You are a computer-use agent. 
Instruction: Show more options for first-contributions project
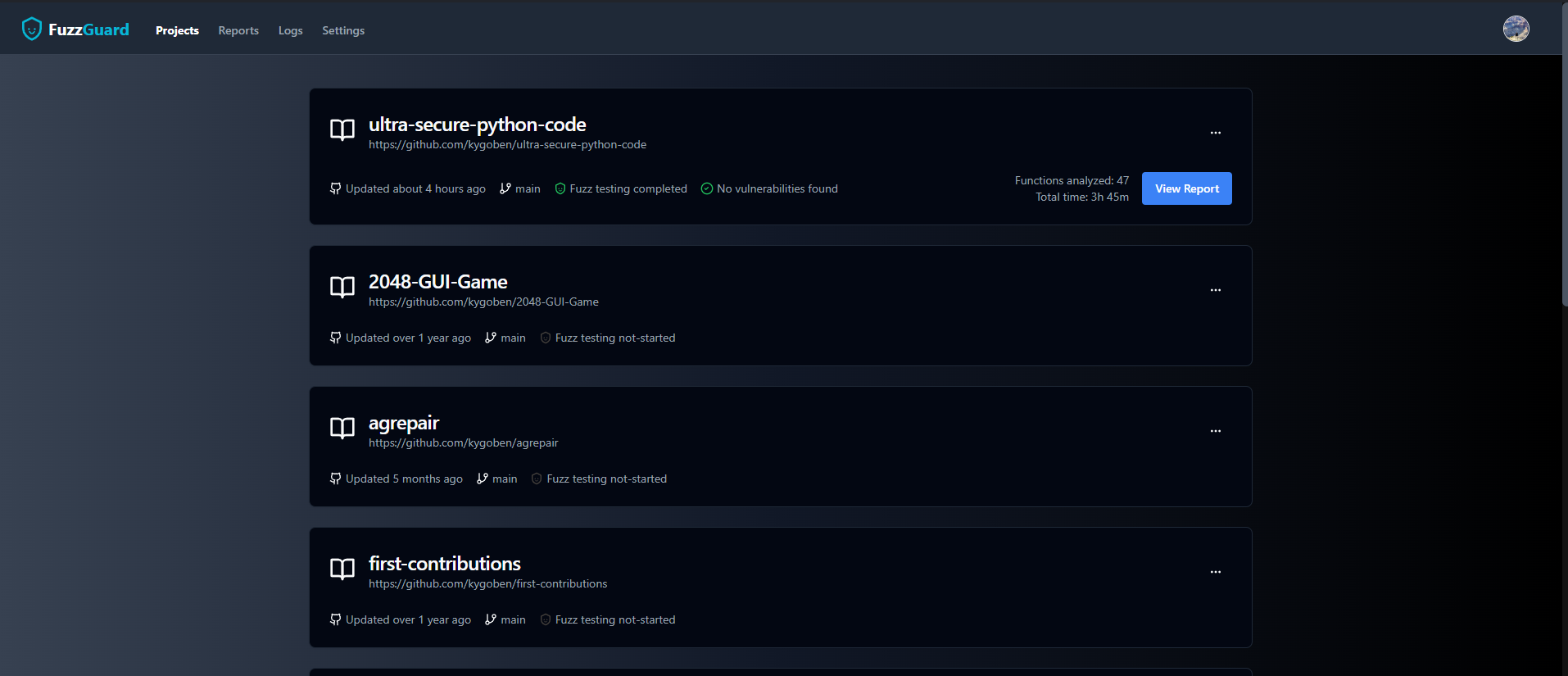1216,572
